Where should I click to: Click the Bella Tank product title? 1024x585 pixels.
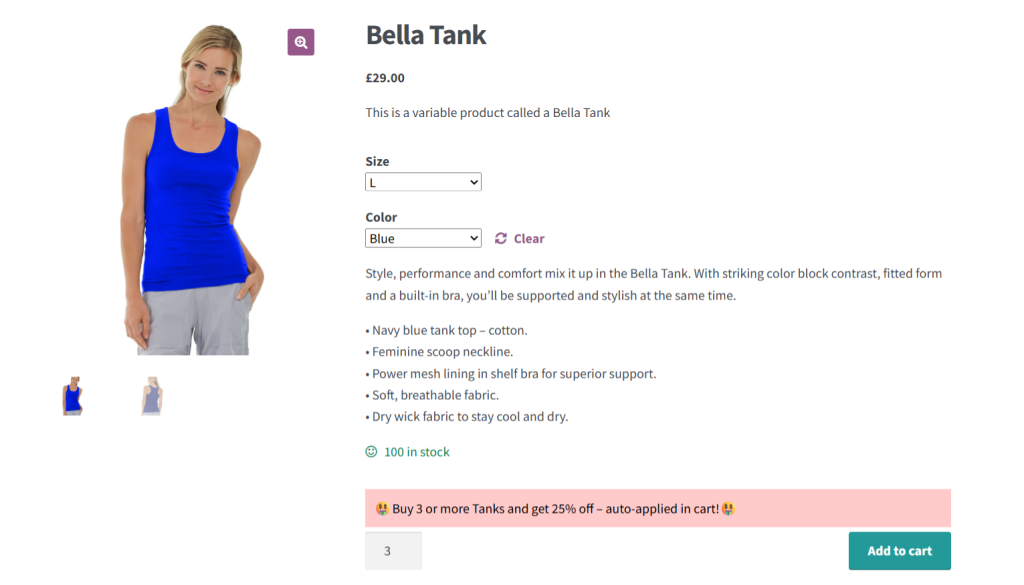pyautogui.click(x=426, y=35)
